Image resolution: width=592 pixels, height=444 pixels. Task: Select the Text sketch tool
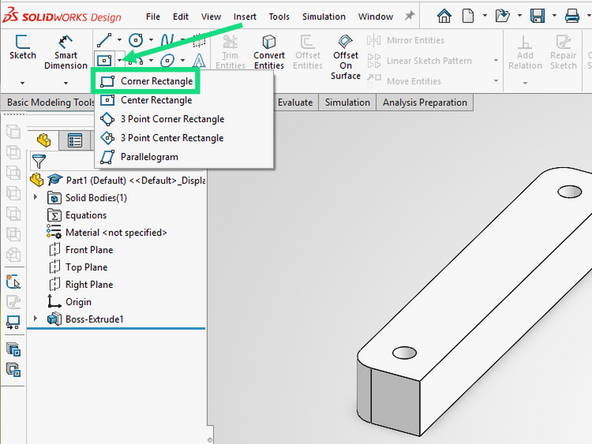point(199,60)
